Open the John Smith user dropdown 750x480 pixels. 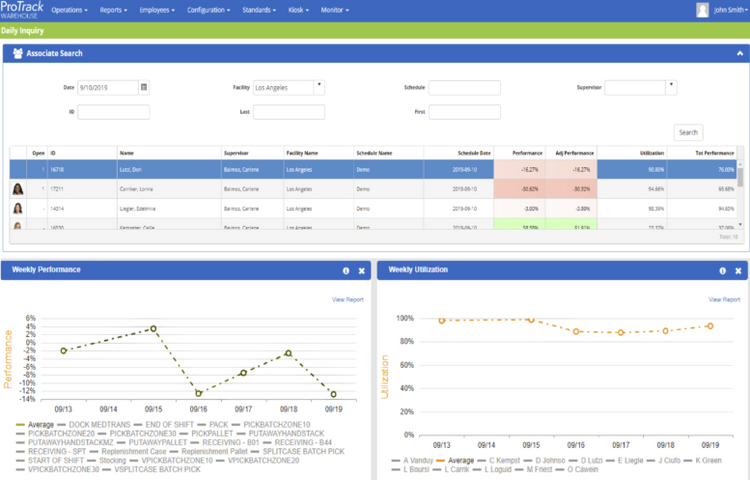pyautogui.click(x=730, y=10)
